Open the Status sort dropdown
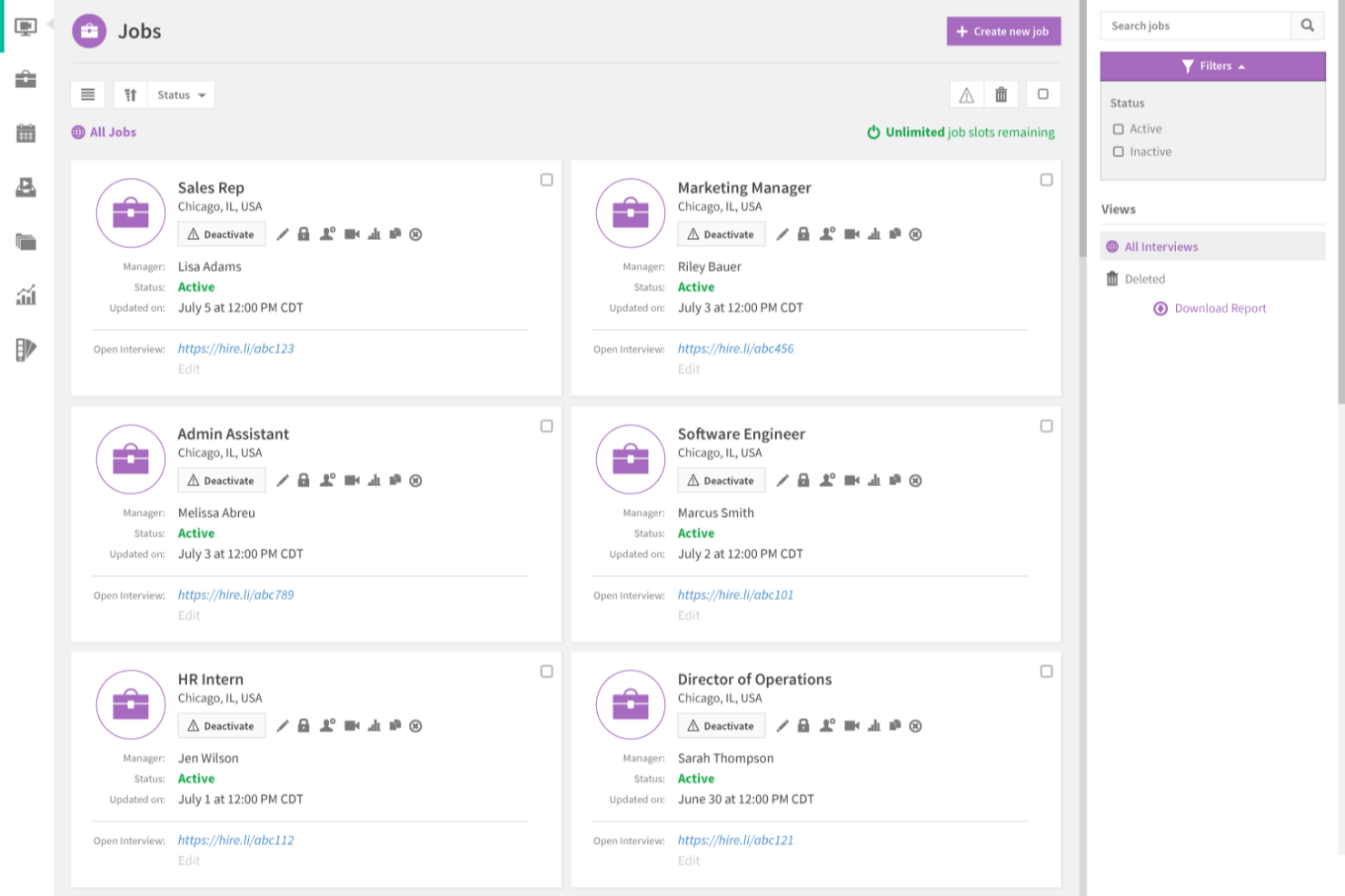This screenshot has height=896, width=1345. coord(181,95)
